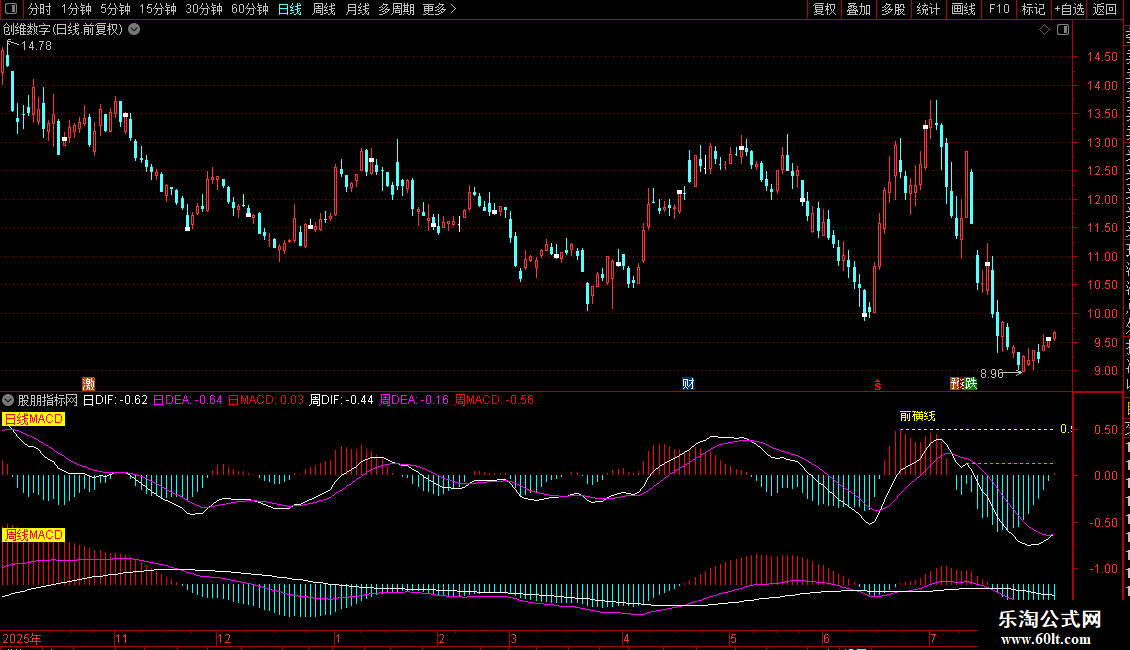Viewport: 1130px width, 650px height.
Task: Click the 标记 mark button
Action: (x=1033, y=9)
